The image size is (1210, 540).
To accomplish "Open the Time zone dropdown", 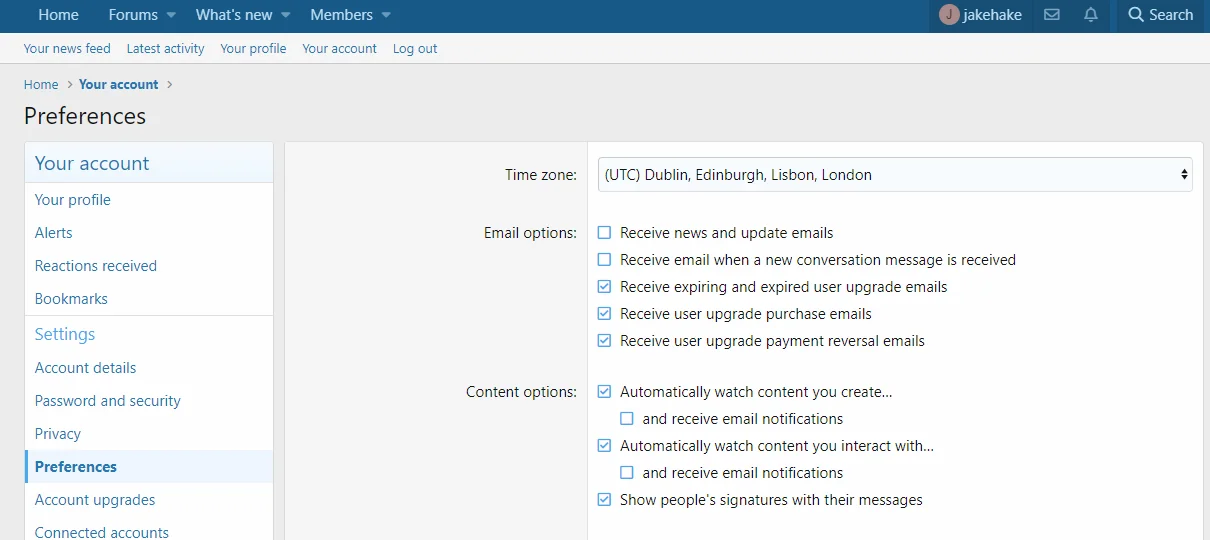I will [x=895, y=174].
